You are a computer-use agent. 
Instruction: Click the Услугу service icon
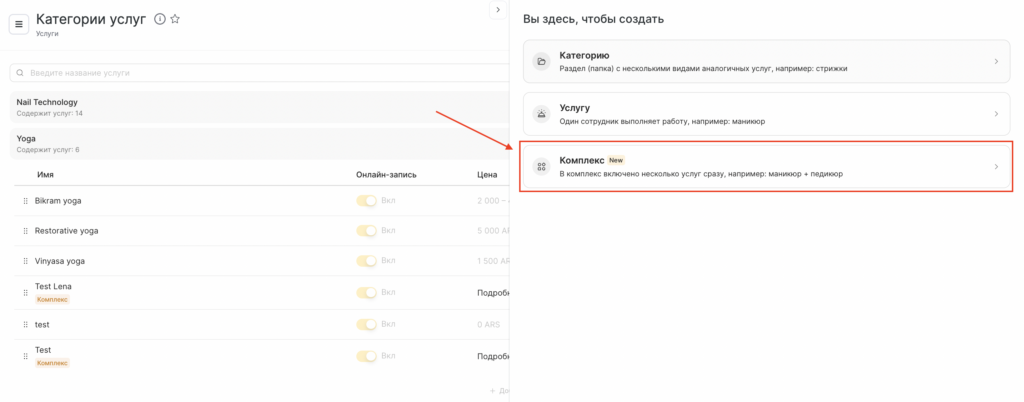point(541,114)
